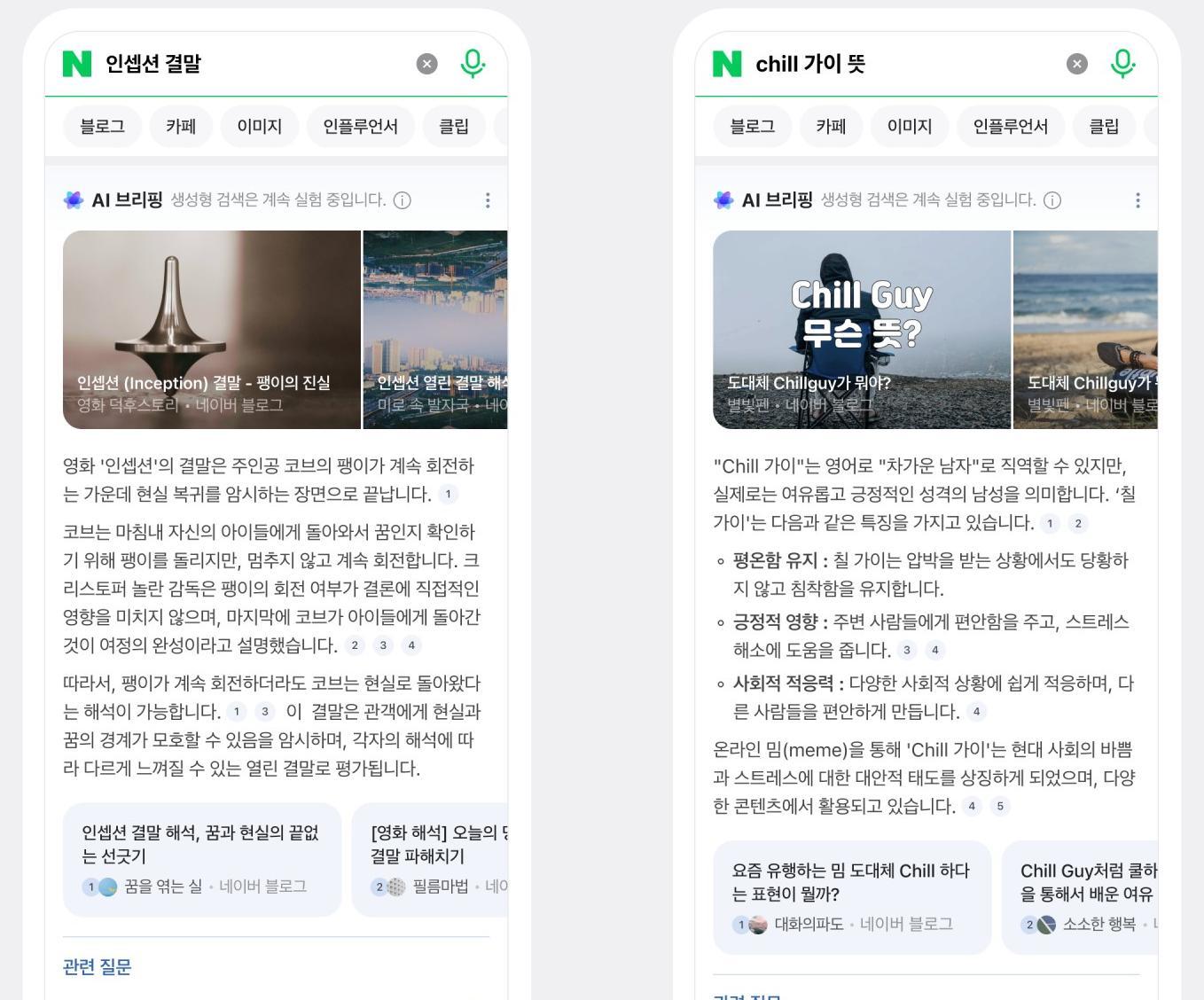Image resolution: width=1204 pixels, height=1000 pixels.
Task: Open more options menu for right AI 브리핑
Action: [1138, 200]
